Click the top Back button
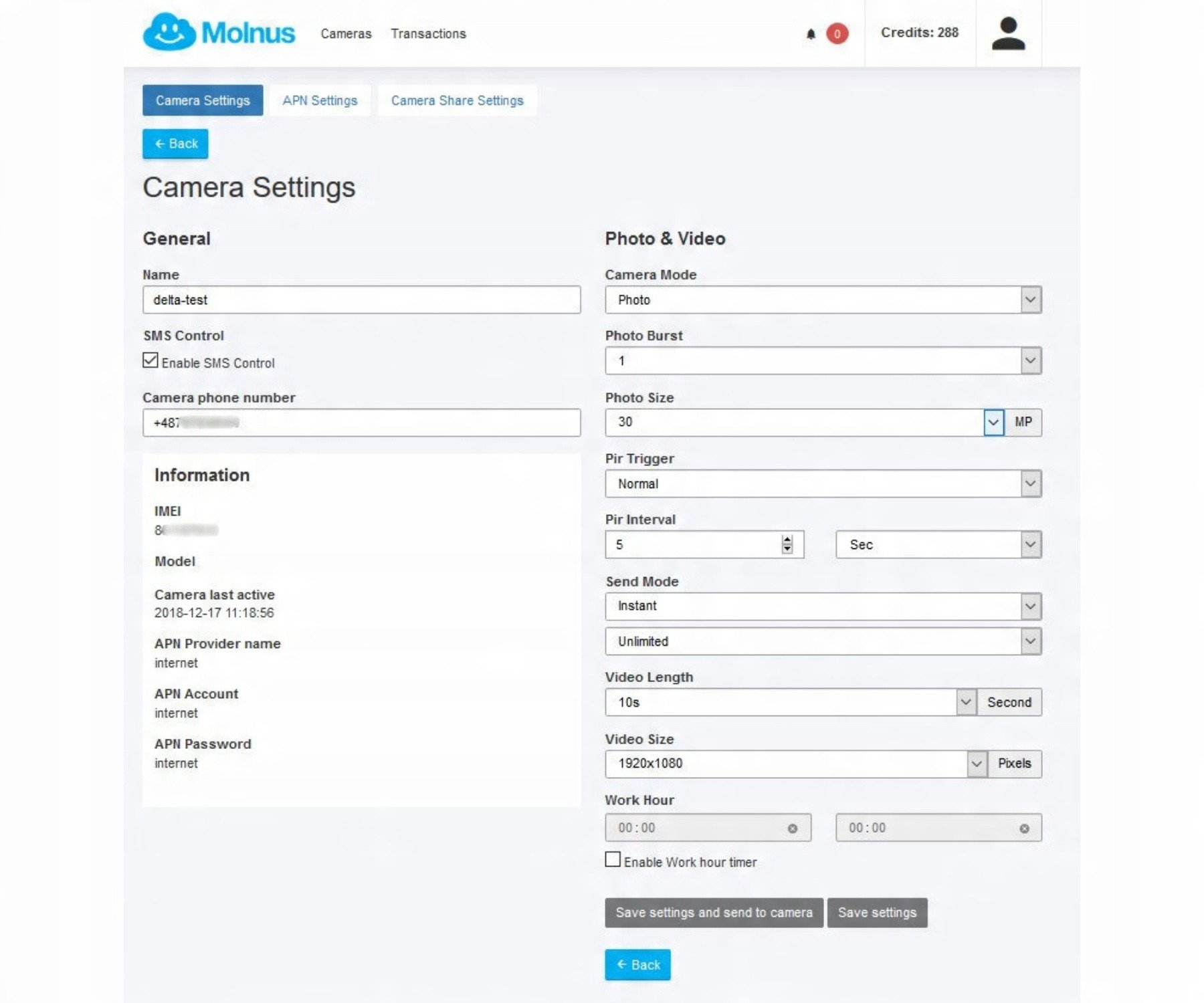Screen dimensions: 1204x1003 175,144
